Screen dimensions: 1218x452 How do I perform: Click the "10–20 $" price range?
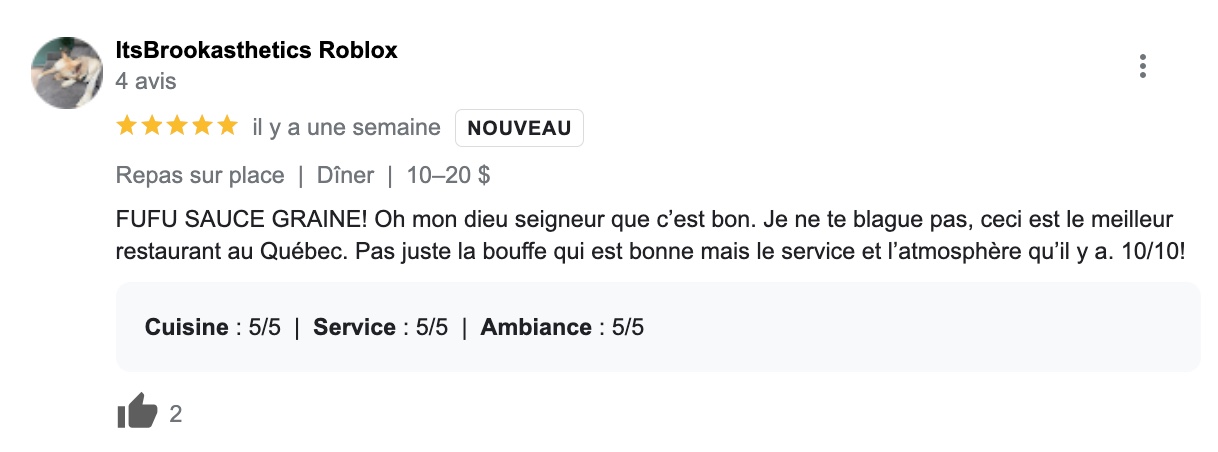coord(448,175)
